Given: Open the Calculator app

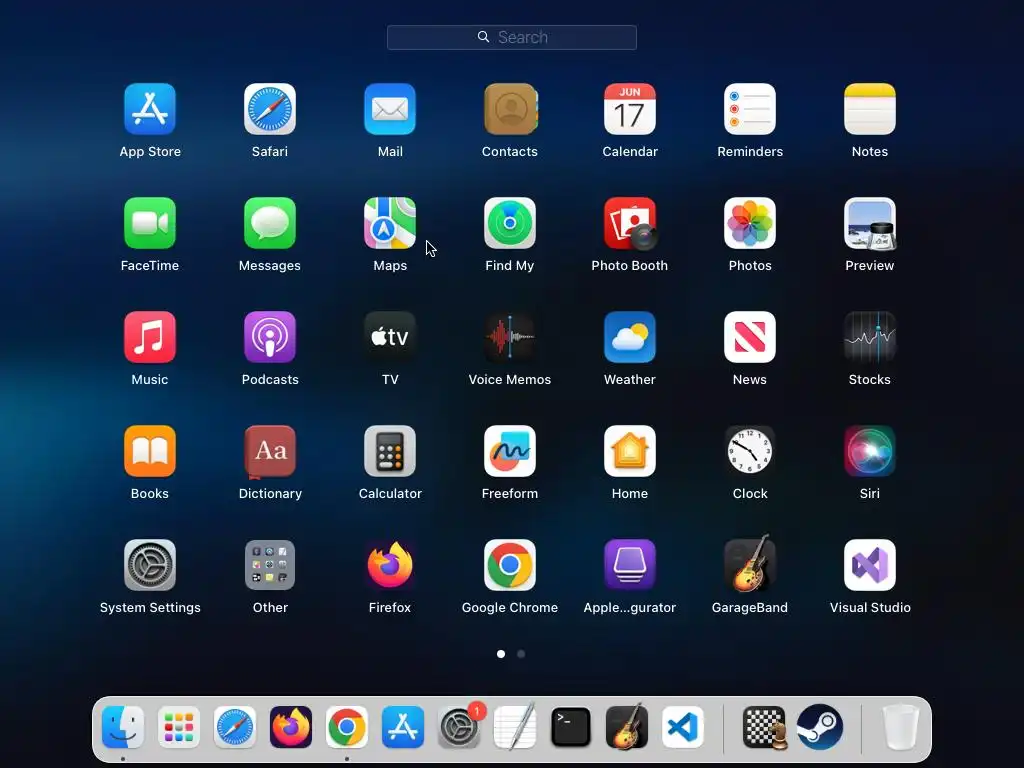Looking at the screenshot, I should point(390,451).
